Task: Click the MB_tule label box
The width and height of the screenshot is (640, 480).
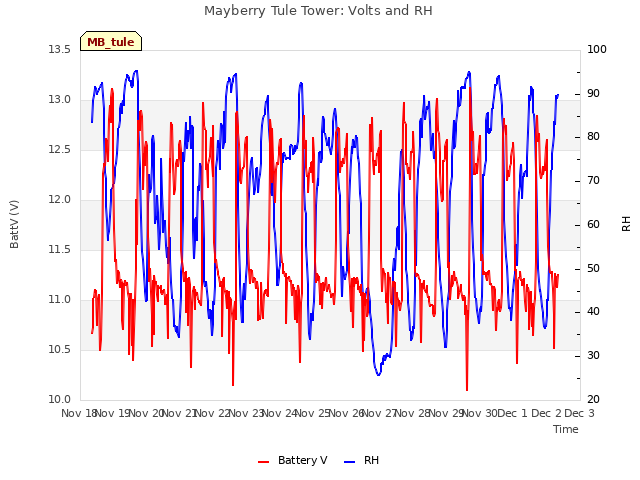Action: point(111,42)
